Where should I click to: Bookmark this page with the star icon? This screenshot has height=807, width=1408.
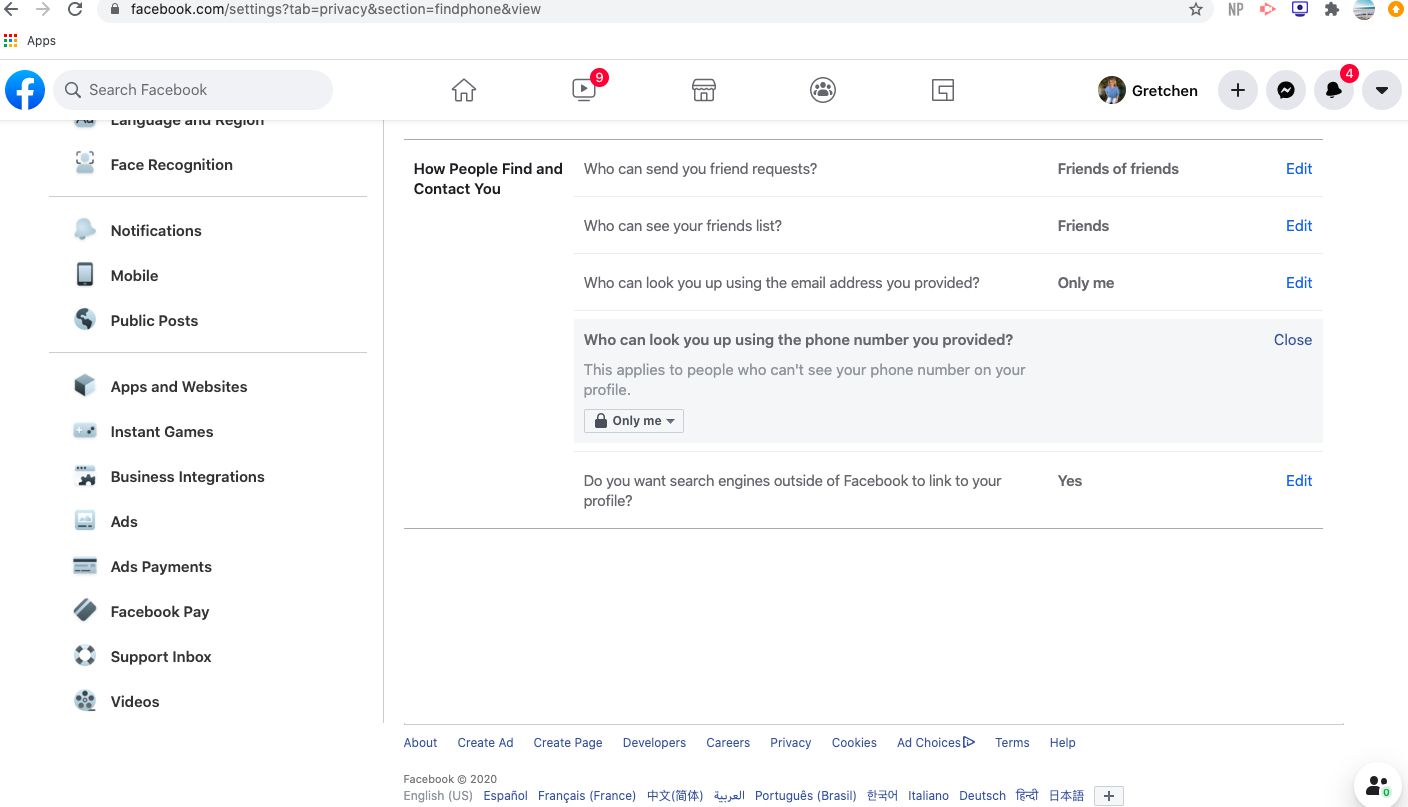point(1196,9)
